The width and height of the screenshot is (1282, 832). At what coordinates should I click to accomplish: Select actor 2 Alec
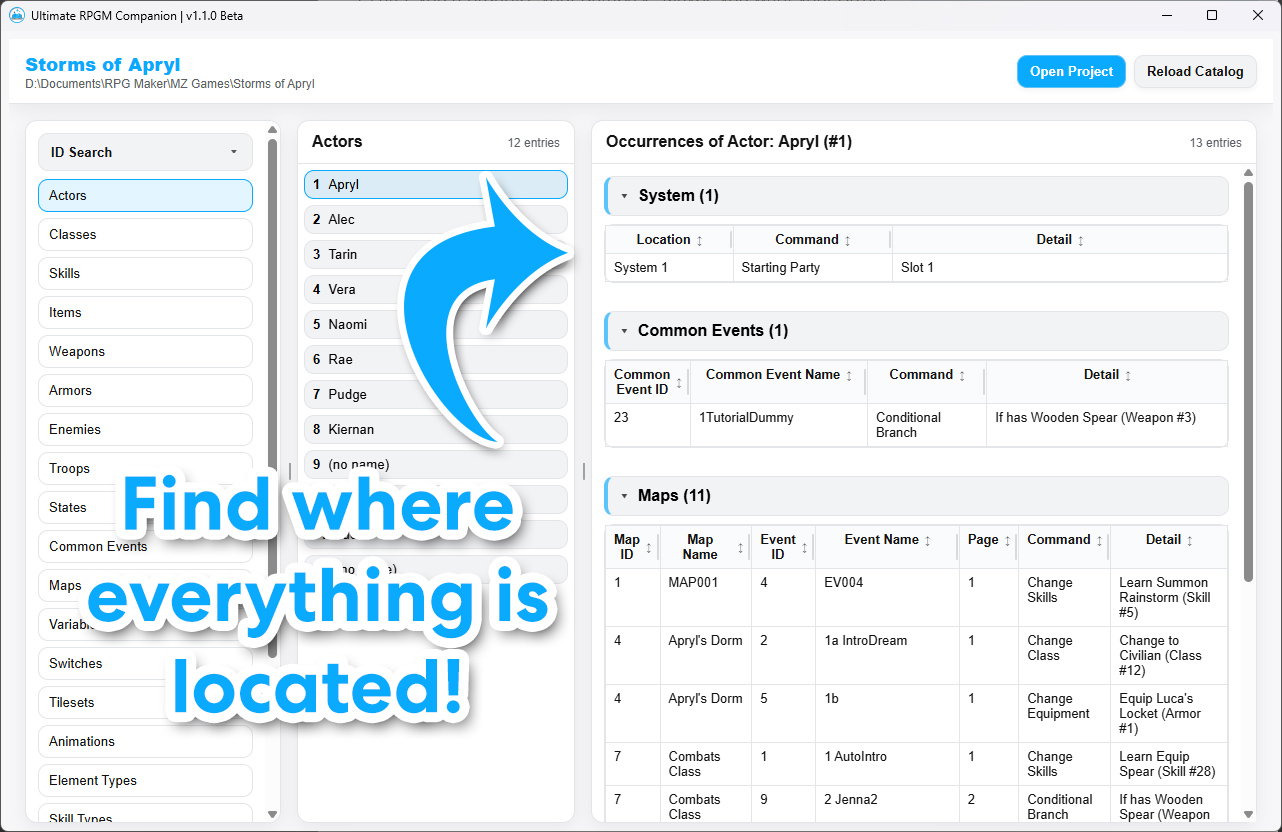436,220
